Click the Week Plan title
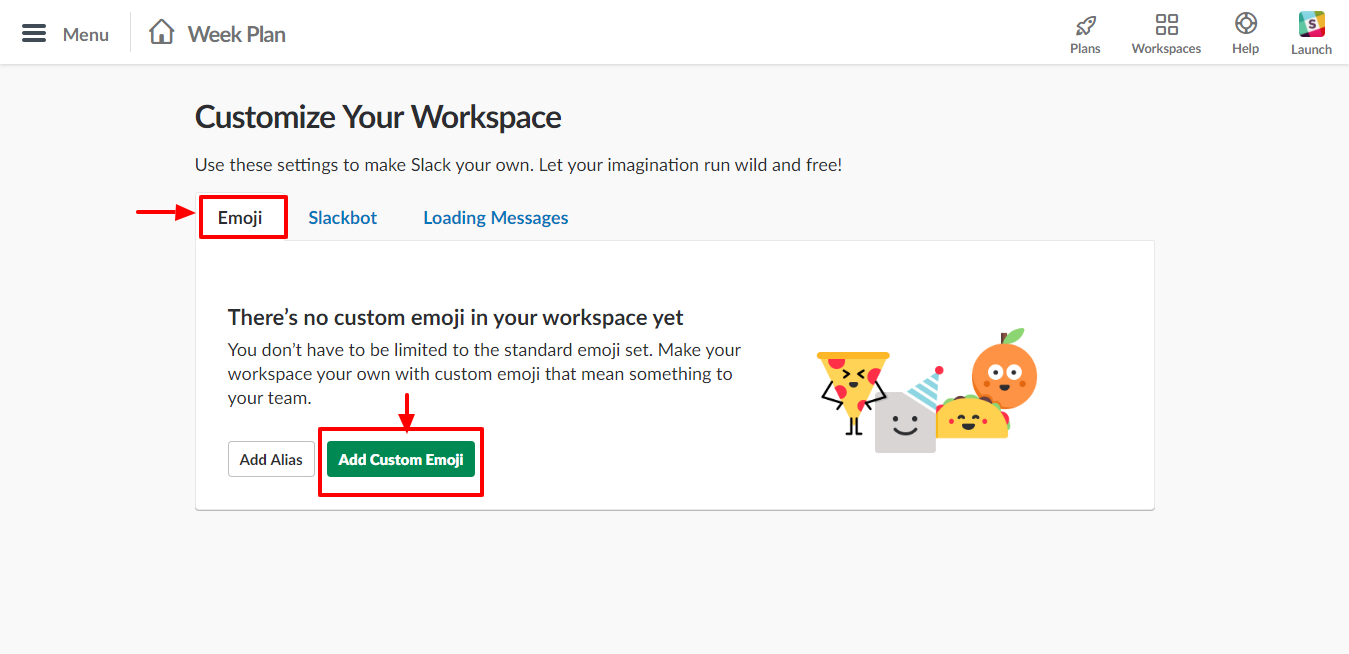Image resolution: width=1349 pixels, height=654 pixels. click(x=237, y=33)
